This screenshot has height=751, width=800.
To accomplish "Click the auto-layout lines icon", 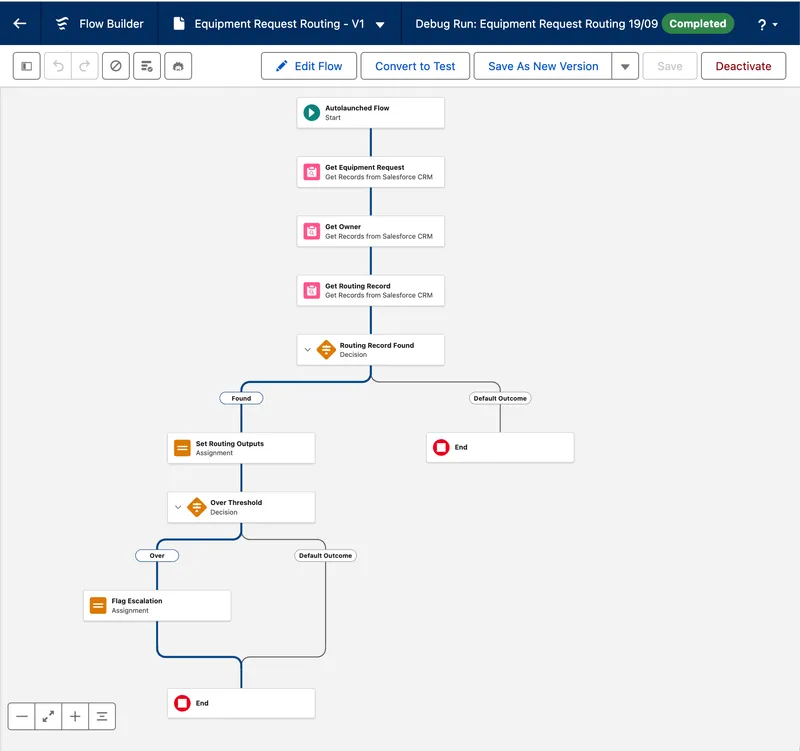I will [x=102, y=716].
